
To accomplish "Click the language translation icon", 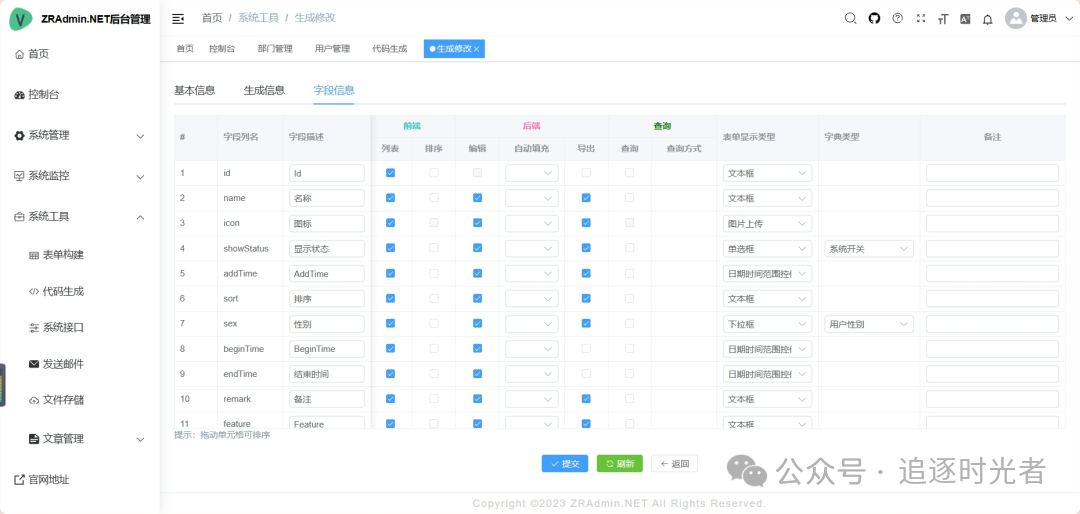I will click(x=965, y=18).
